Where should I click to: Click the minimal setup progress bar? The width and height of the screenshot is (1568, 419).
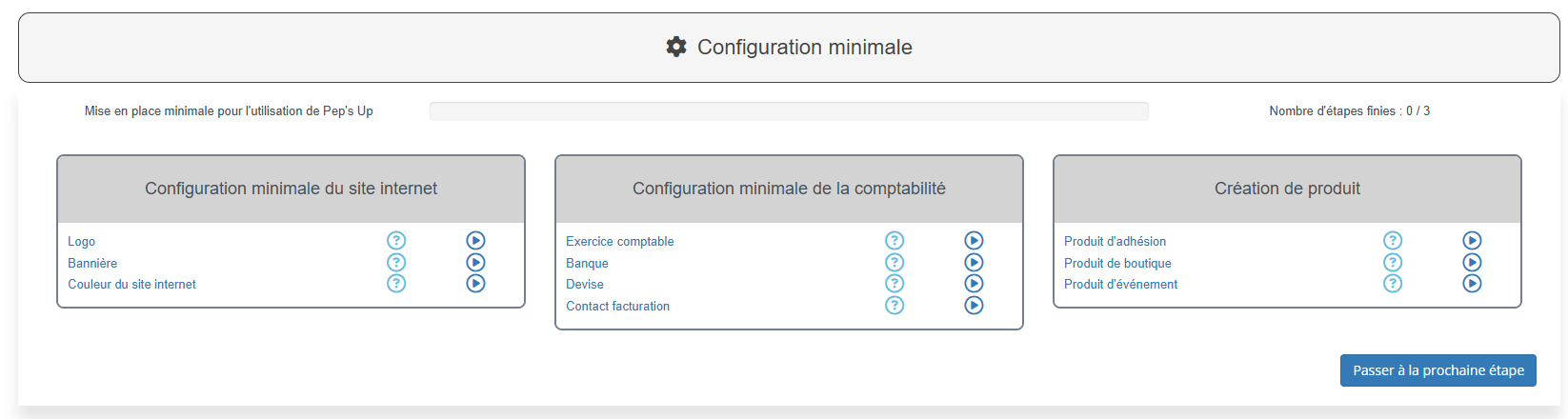(789, 111)
